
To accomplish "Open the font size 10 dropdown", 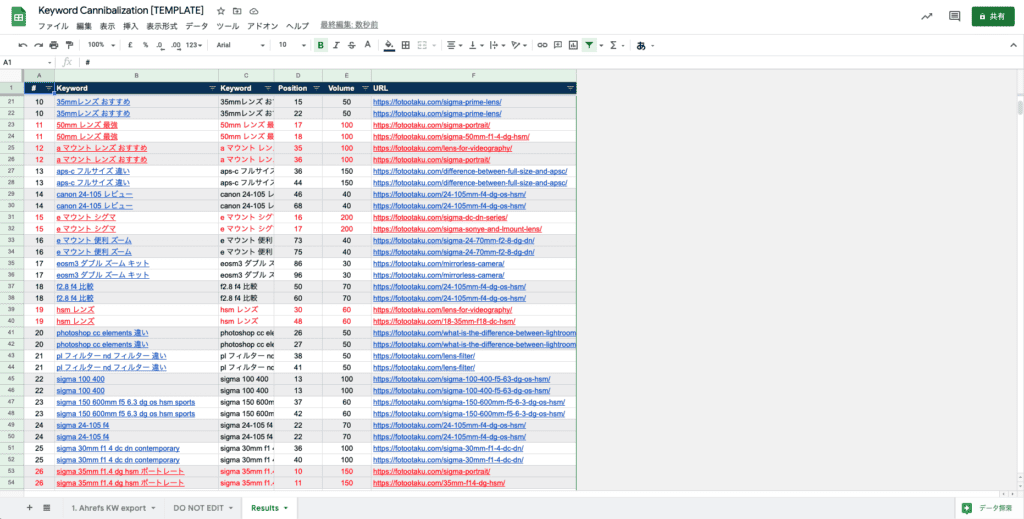I will [292, 45].
